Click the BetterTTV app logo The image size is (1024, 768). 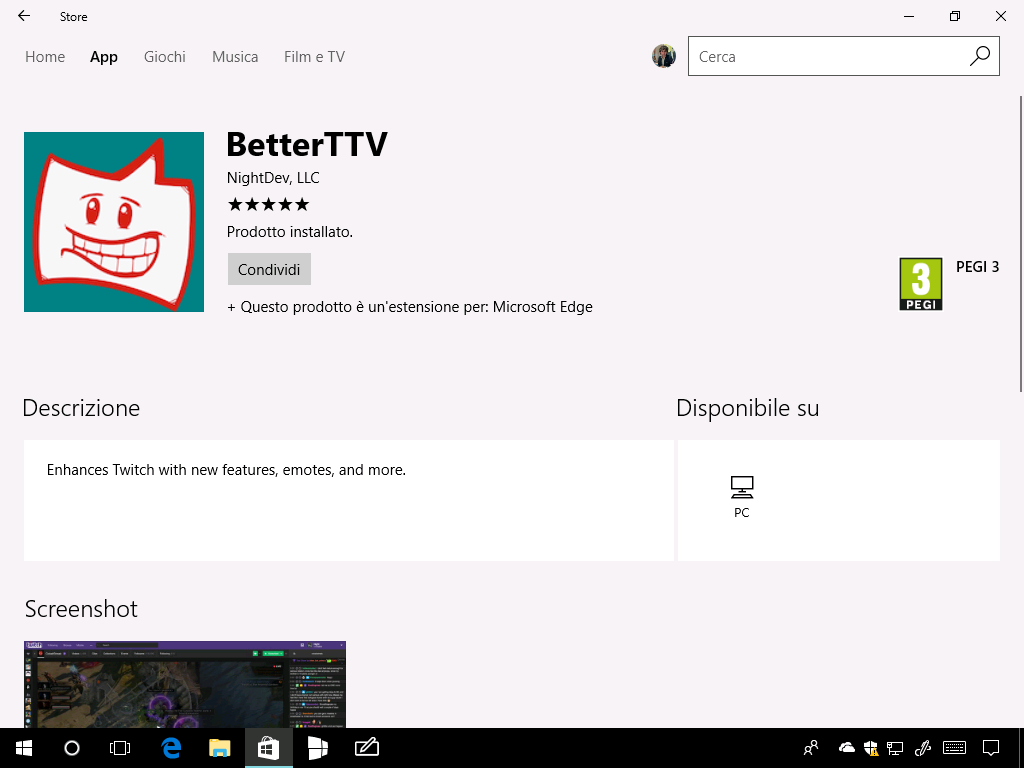114,222
